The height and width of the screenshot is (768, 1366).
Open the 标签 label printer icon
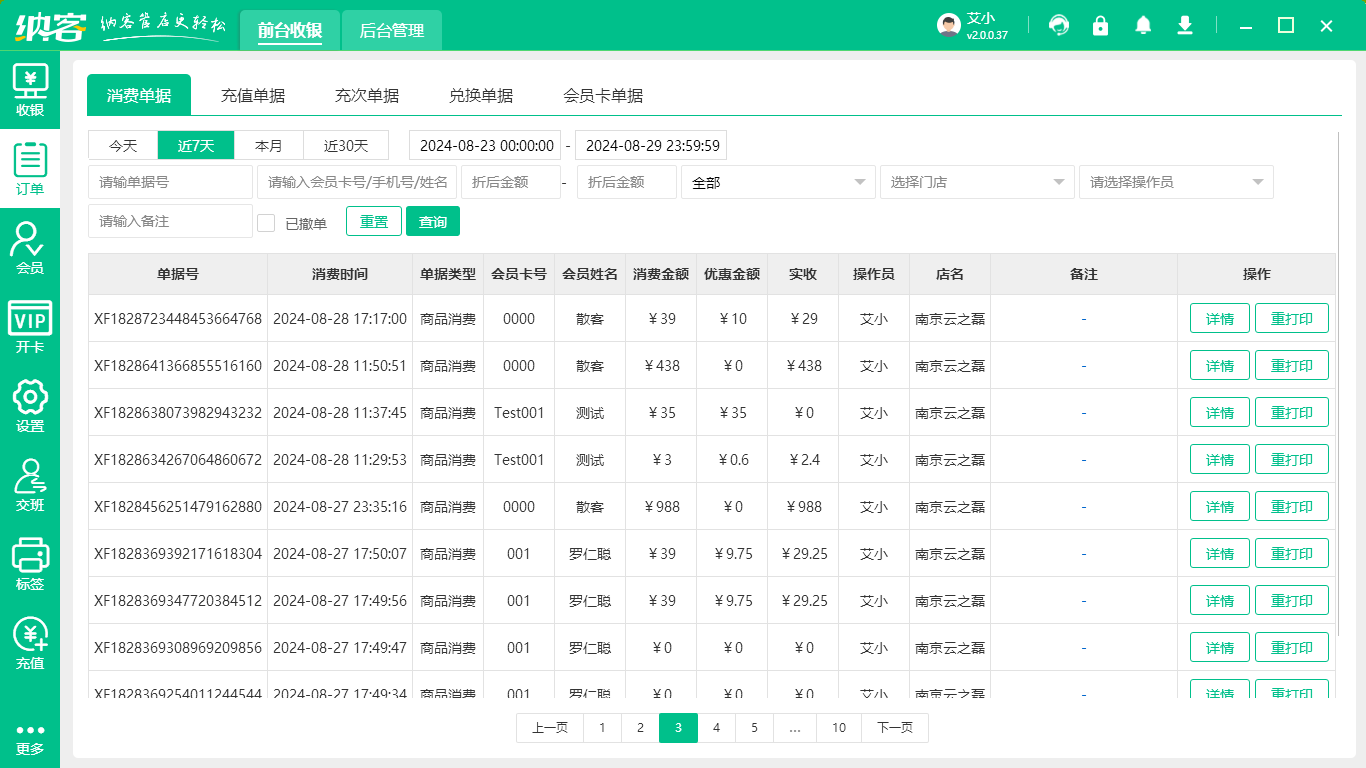[30, 564]
